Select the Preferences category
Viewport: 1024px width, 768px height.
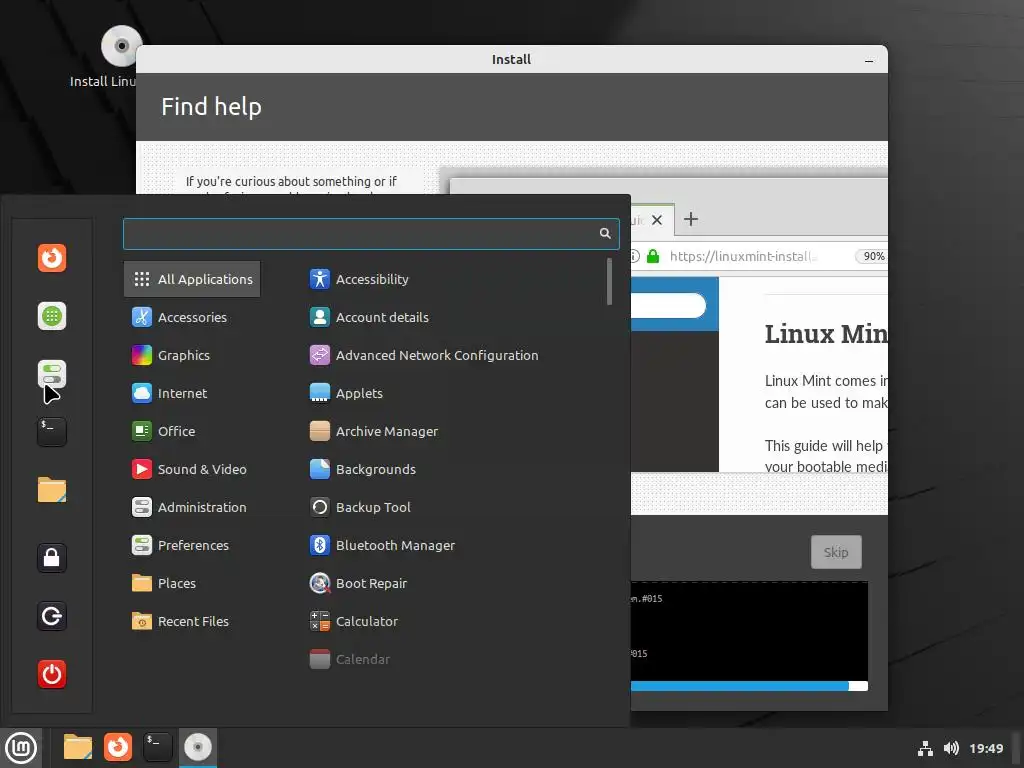192,545
